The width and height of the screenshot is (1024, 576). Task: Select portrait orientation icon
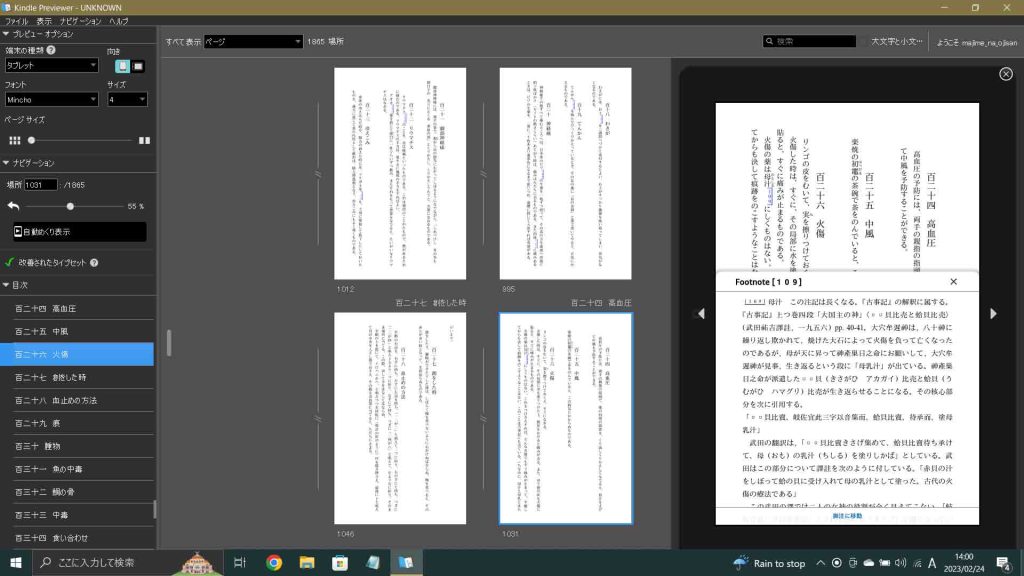(x=122, y=66)
